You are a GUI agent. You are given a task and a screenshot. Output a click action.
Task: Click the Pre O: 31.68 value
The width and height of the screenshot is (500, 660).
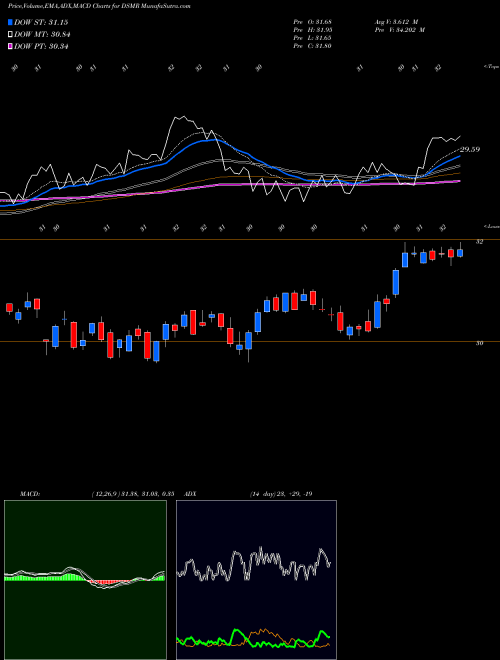point(312,22)
